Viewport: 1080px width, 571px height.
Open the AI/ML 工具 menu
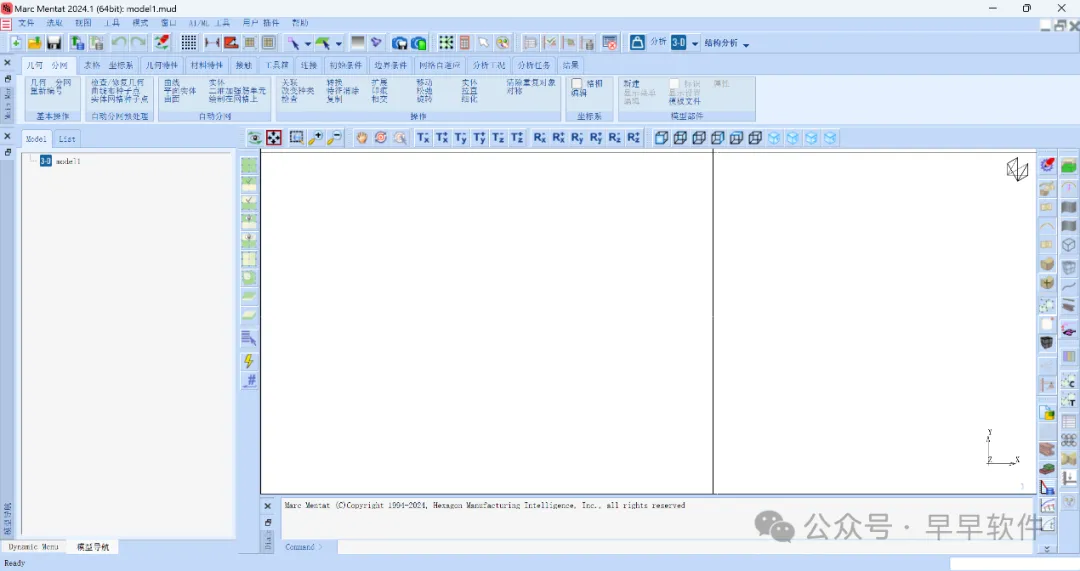coord(209,23)
